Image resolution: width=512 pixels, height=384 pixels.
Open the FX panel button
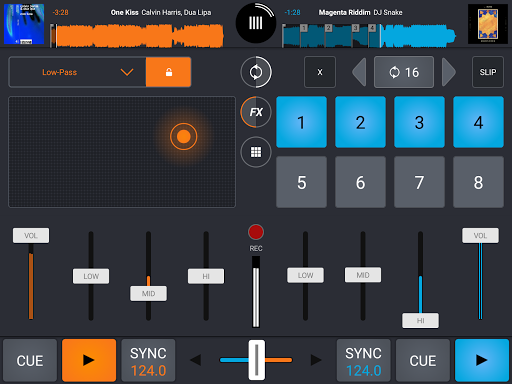(256, 112)
